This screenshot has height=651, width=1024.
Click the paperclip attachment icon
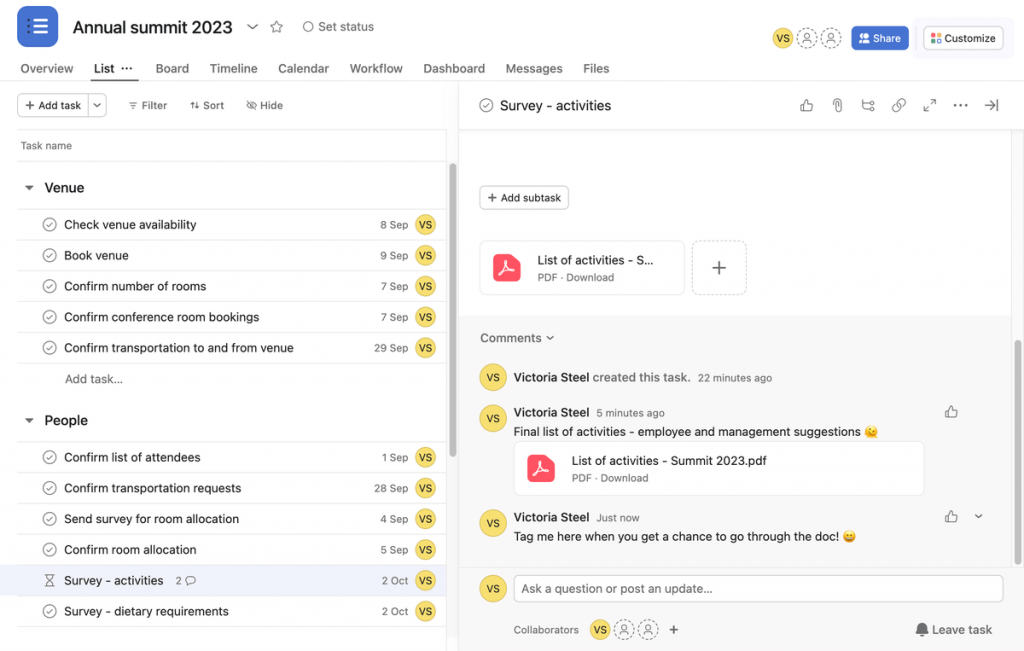pos(837,105)
